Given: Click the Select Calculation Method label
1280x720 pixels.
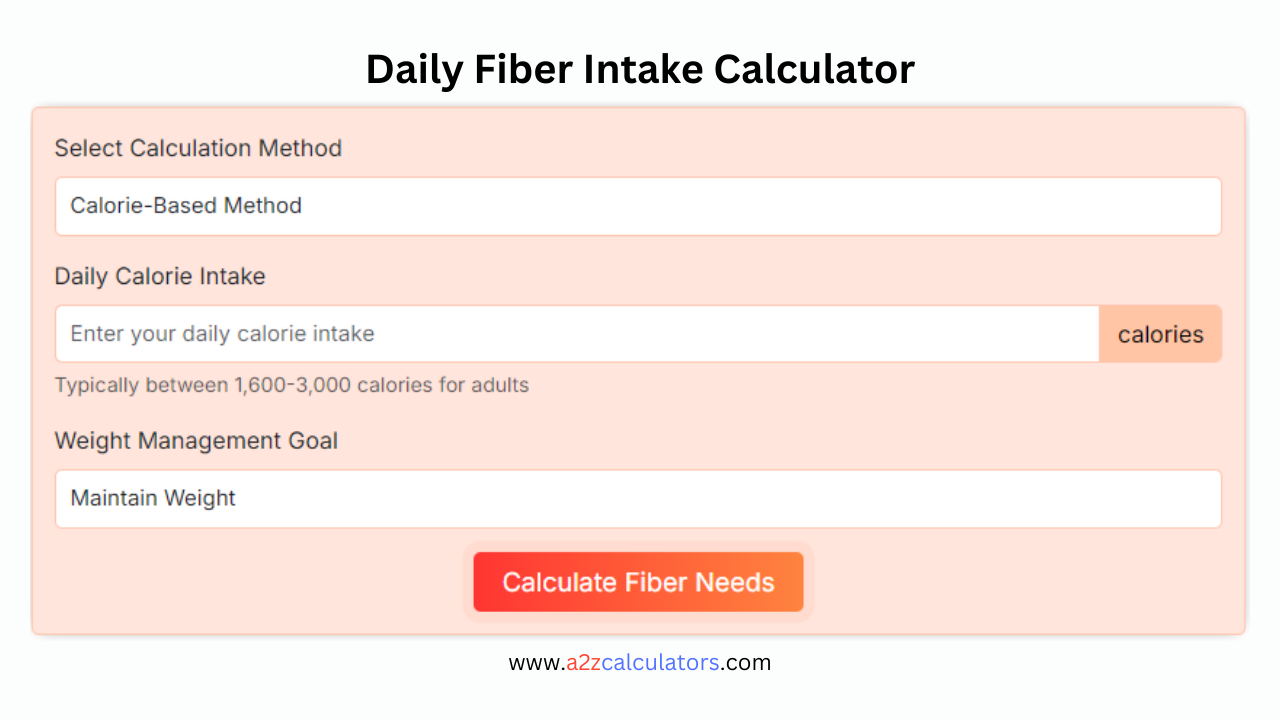Looking at the screenshot, I should click(198, 148).
